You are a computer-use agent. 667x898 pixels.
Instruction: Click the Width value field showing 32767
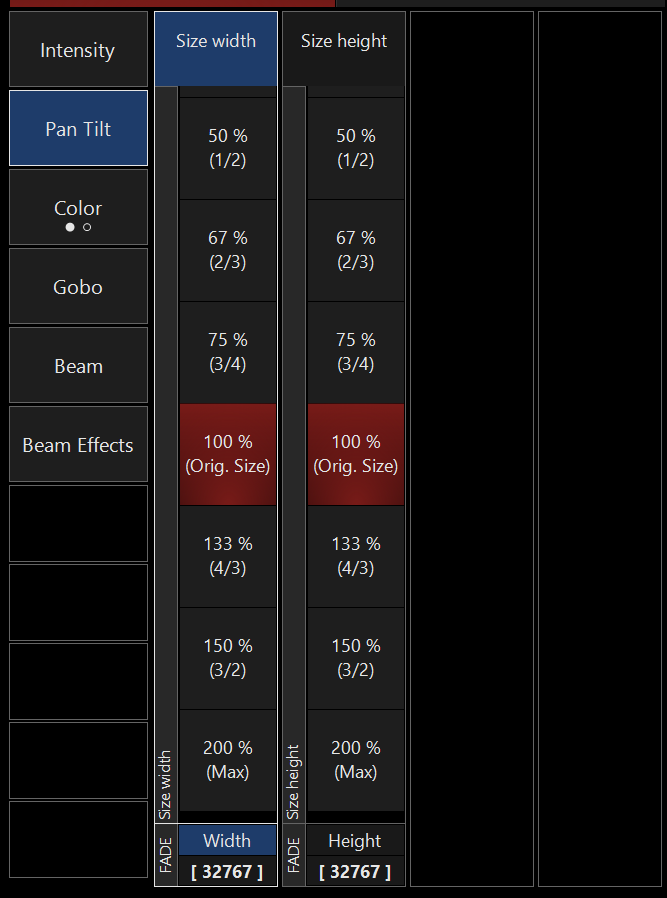pyautogui.click(x=227, y=871)
